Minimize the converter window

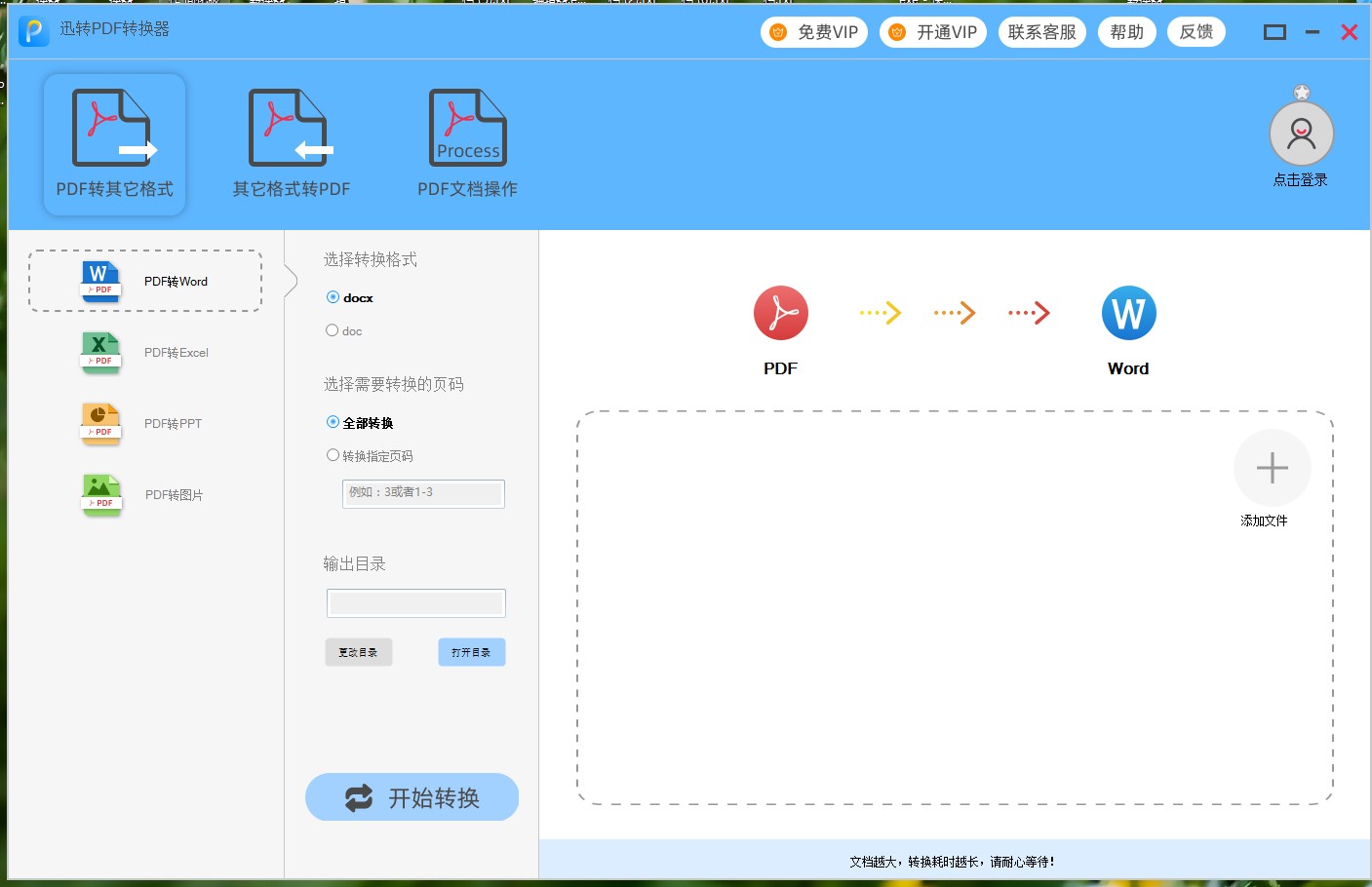pos(1313,32)
